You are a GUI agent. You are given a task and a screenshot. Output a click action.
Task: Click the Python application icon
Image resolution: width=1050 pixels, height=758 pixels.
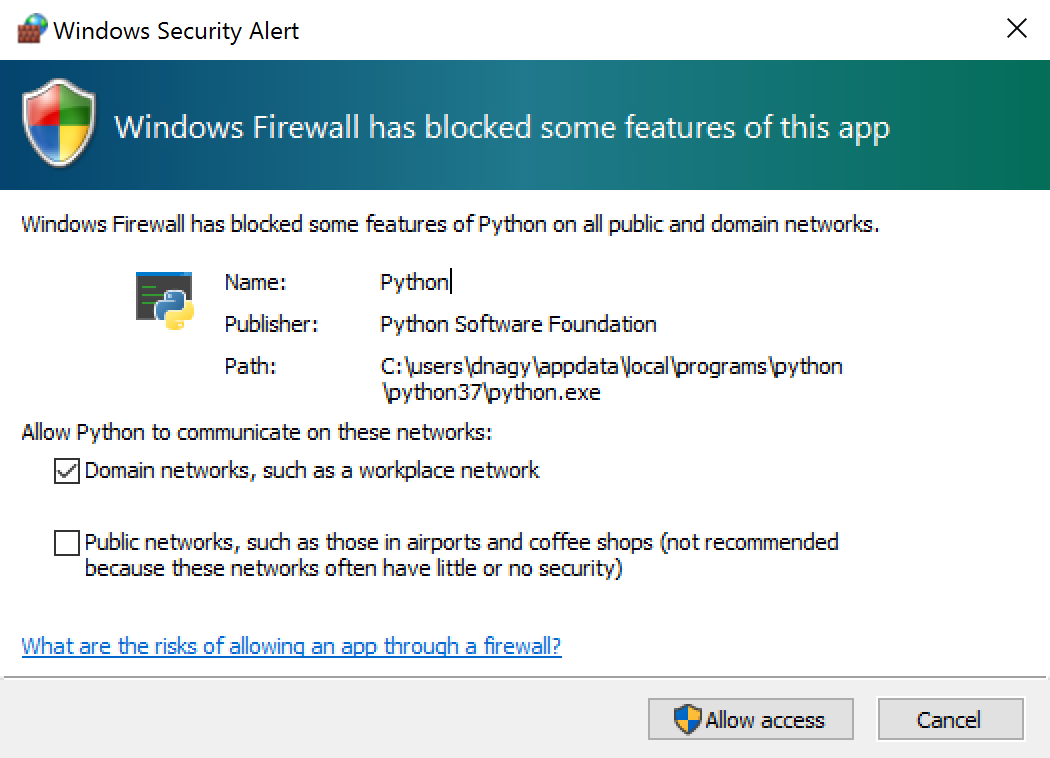pyautogui.click(x=165, y=301)
